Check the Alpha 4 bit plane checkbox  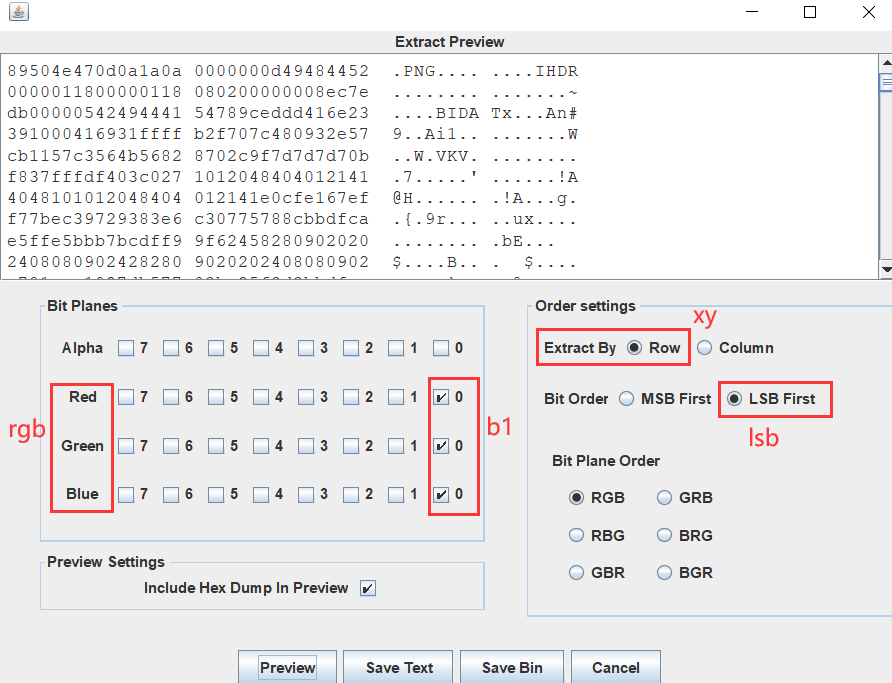tap(261, 348)
